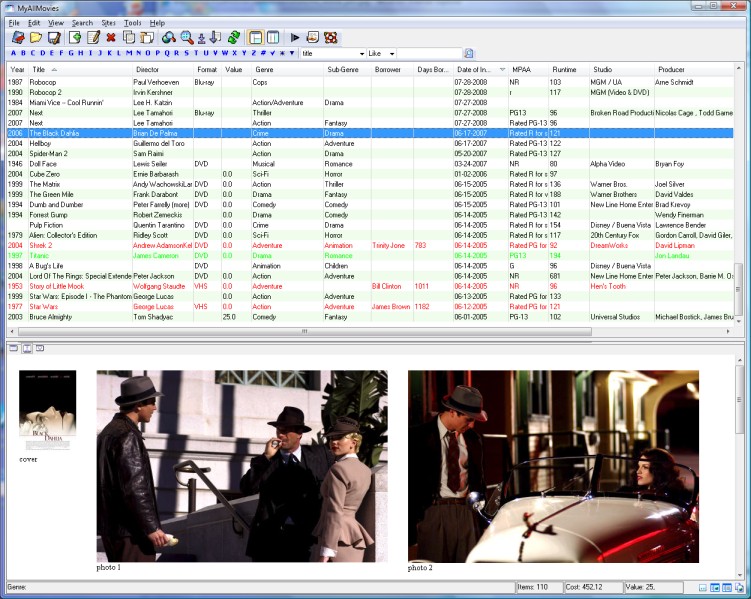This screenshot has width=751, height=599.
Task: Click the asterisk filter in alphabet bar
Action: point(282,53)
